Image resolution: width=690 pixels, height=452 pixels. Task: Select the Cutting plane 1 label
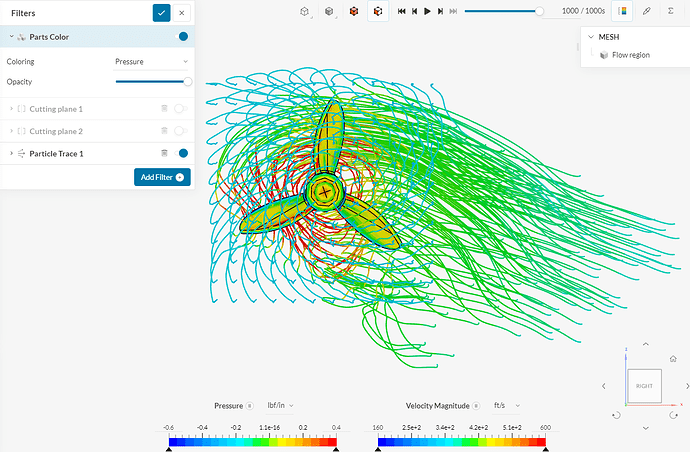pyautogui.click(x=56, y=109)
